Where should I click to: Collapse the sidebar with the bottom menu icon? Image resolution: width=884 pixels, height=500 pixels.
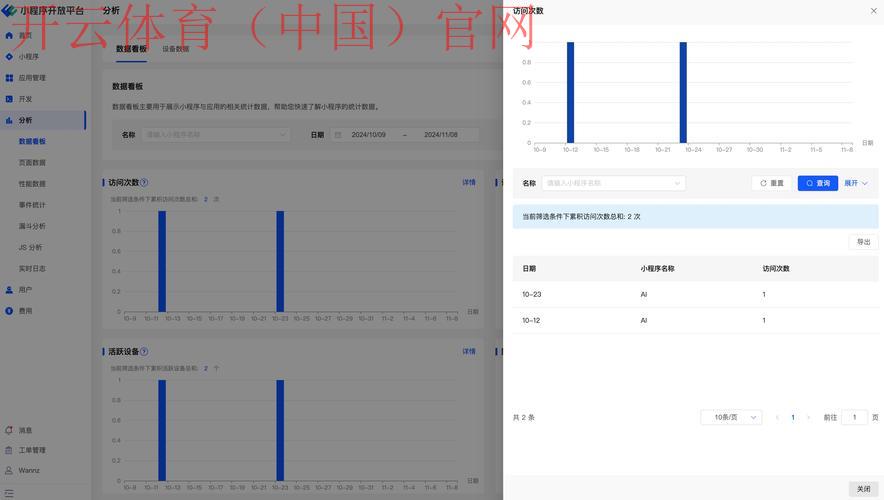click(9, 493)
